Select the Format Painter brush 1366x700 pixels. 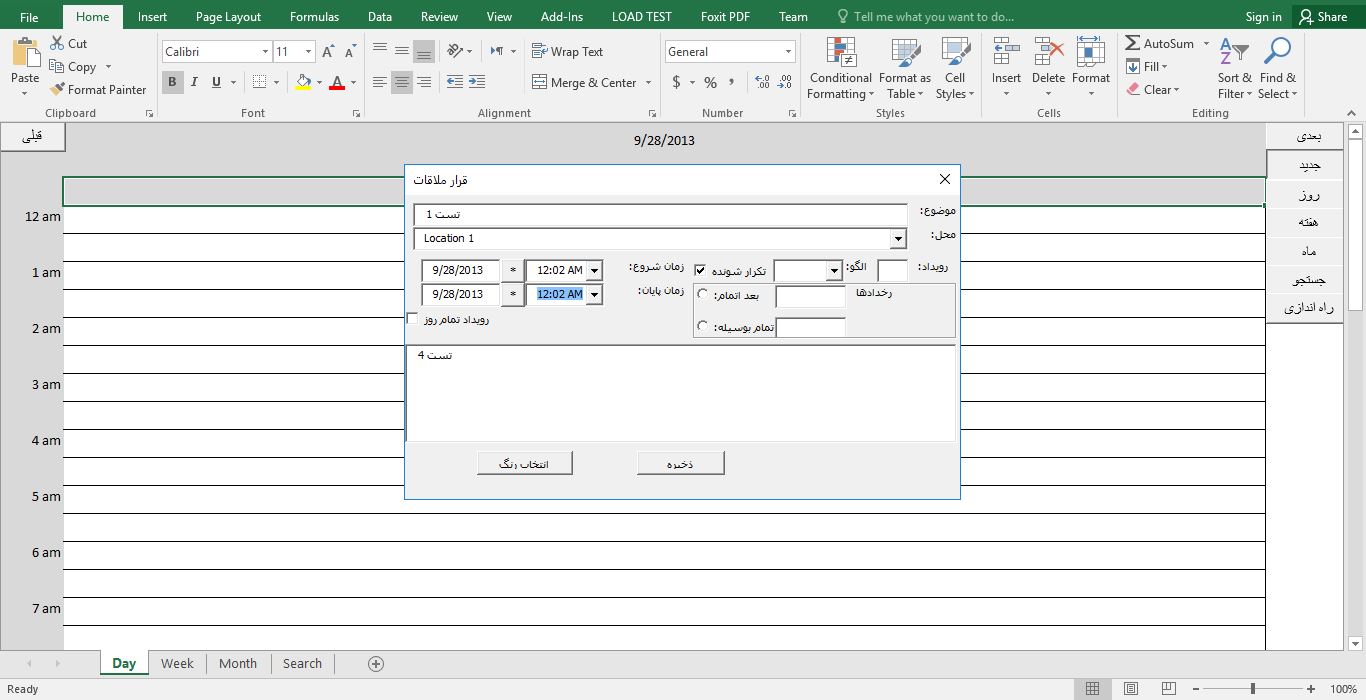(x=57, y=89)
